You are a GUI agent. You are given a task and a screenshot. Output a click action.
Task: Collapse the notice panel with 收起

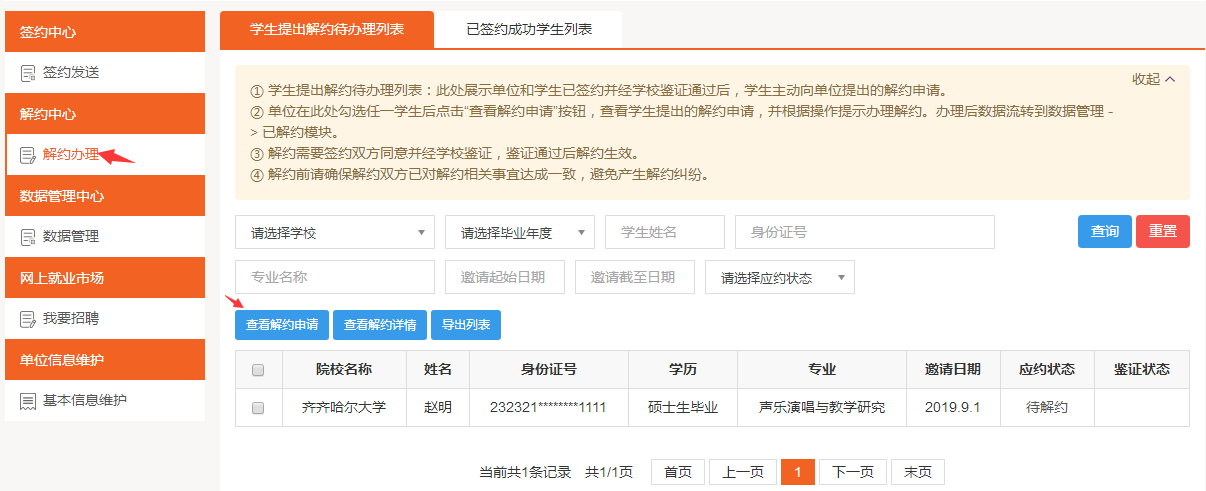click(1153, 79)
